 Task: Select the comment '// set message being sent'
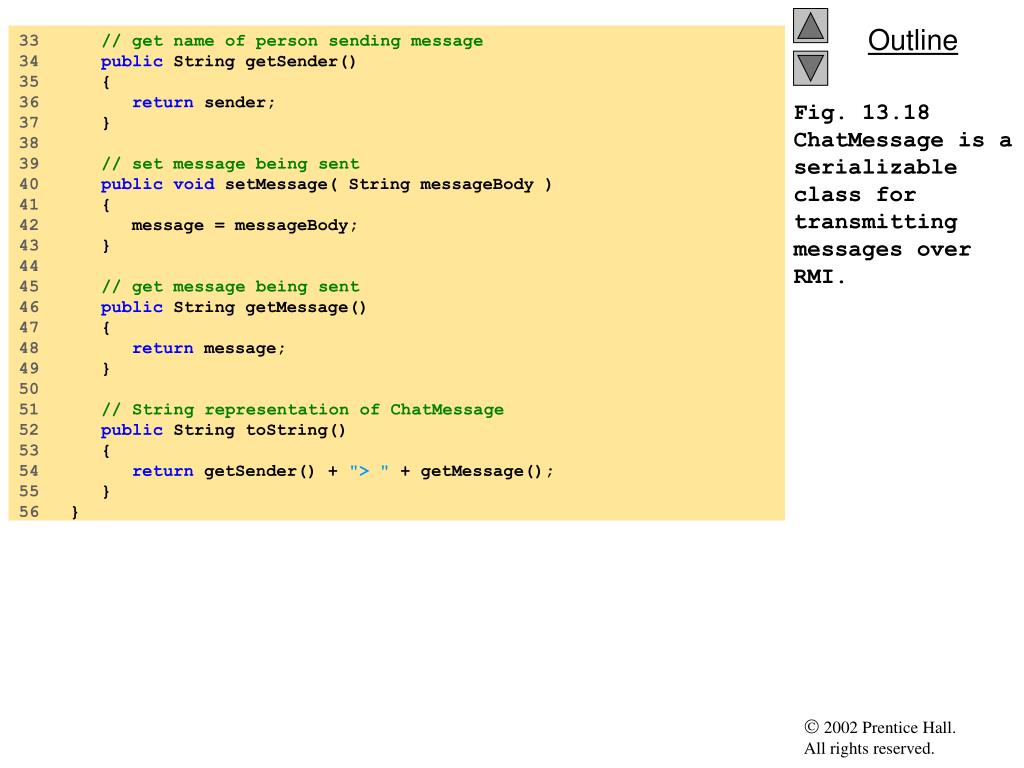[230, 164]
